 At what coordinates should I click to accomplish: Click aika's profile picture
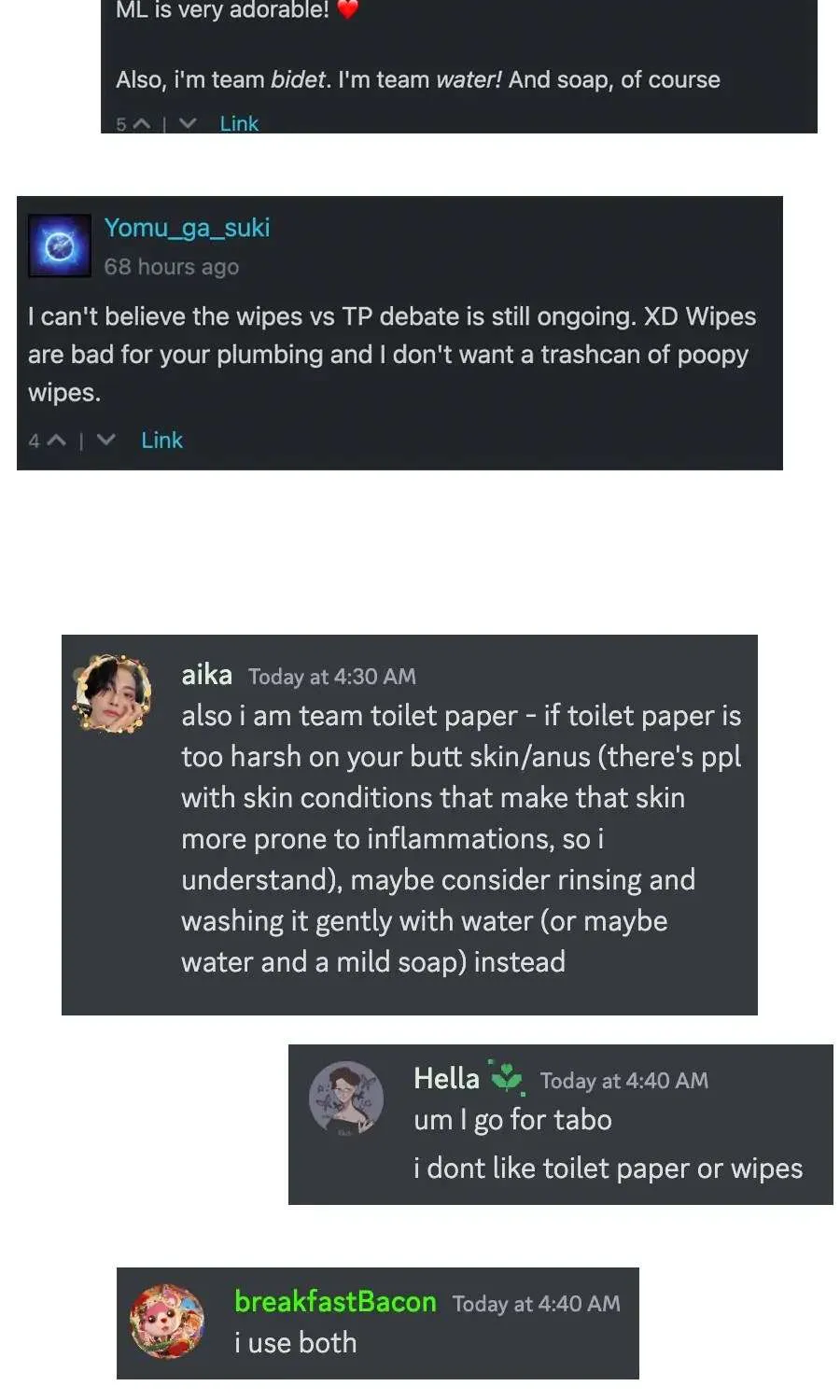(113, 693)
